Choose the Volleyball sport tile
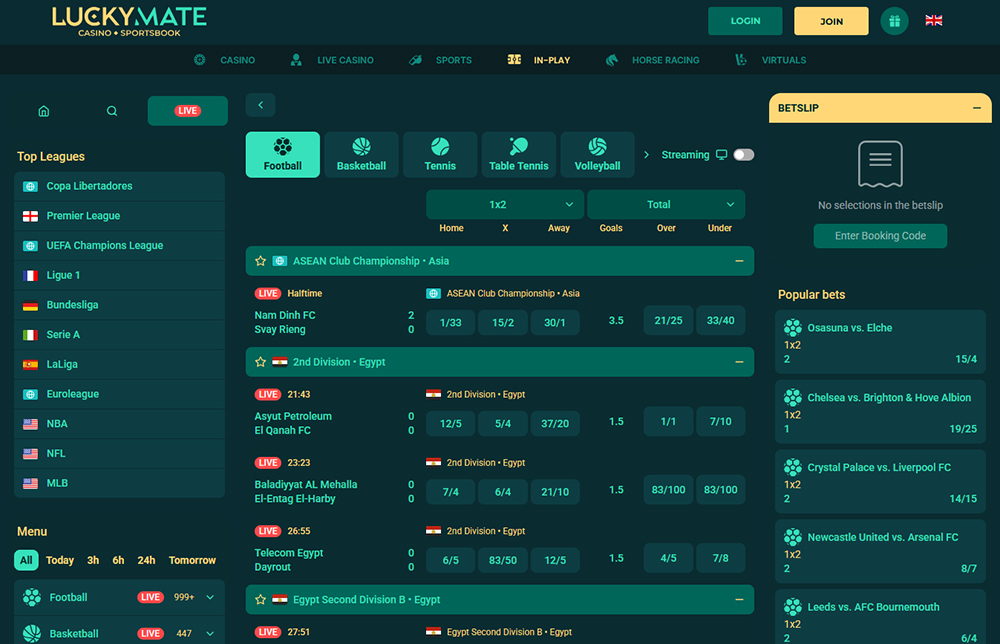This screenshot has height=644, width=1000. click(597, 155)
